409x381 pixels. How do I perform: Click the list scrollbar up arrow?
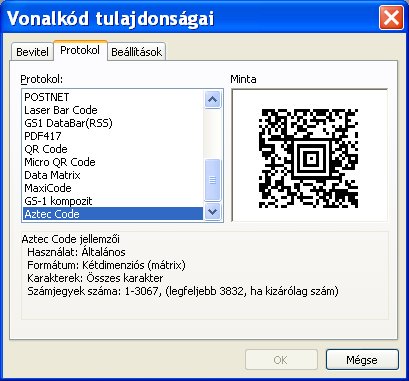[213, 99]
